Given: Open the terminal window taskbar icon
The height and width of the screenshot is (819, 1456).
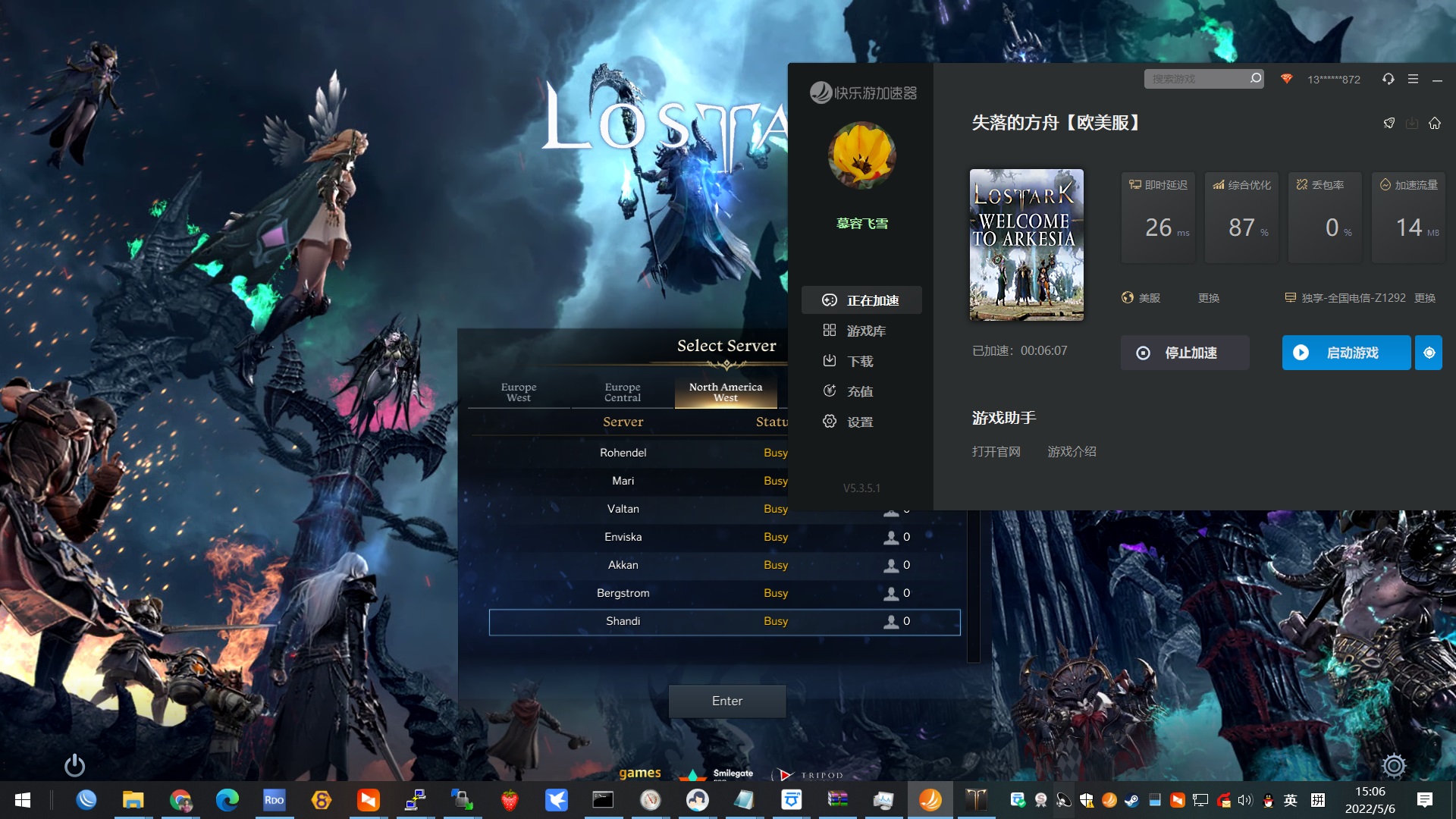Looking at the screenshot, I should pos(603,799).
